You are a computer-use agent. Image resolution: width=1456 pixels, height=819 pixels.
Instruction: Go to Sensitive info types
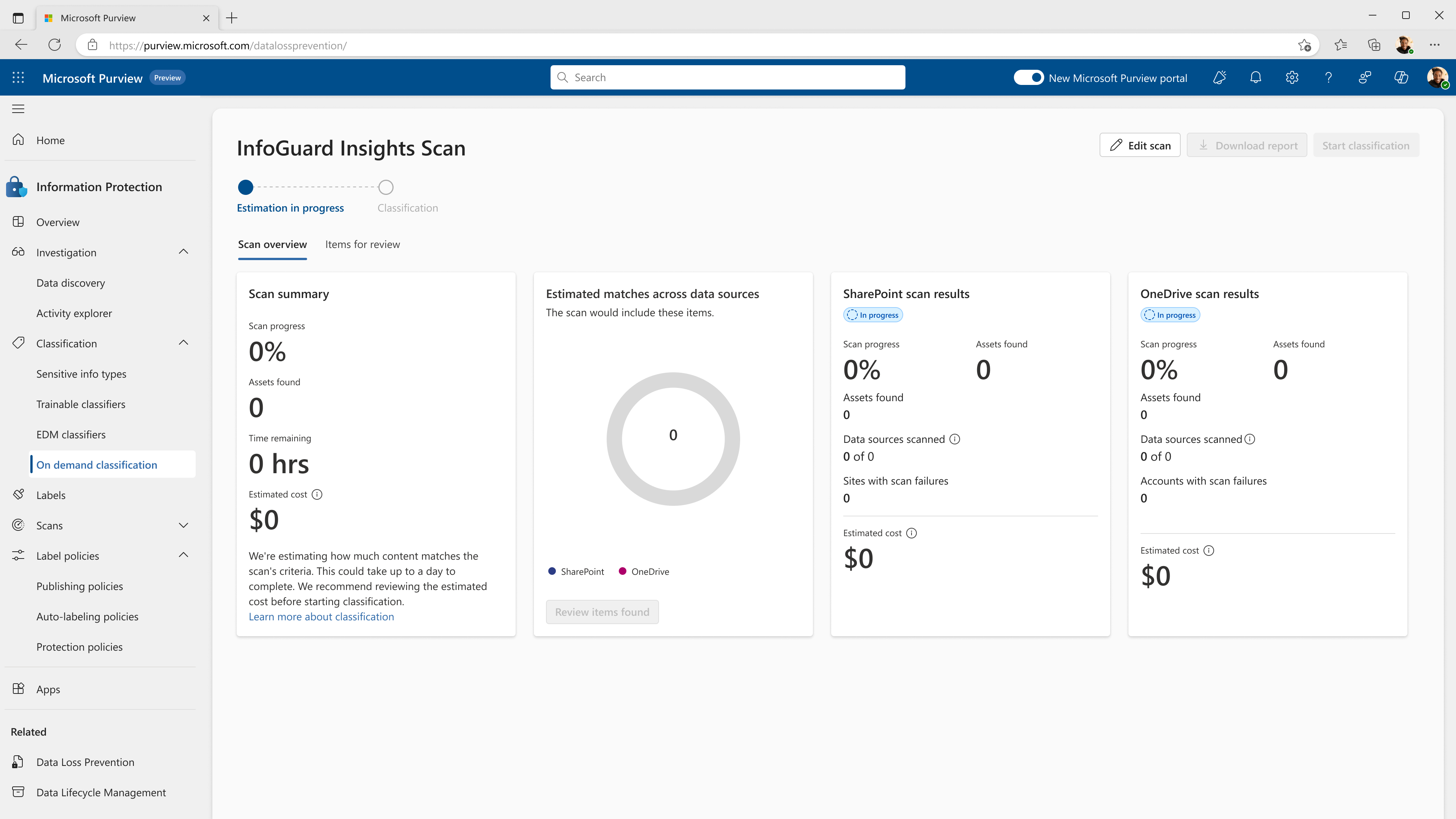[x=82, y=373]
